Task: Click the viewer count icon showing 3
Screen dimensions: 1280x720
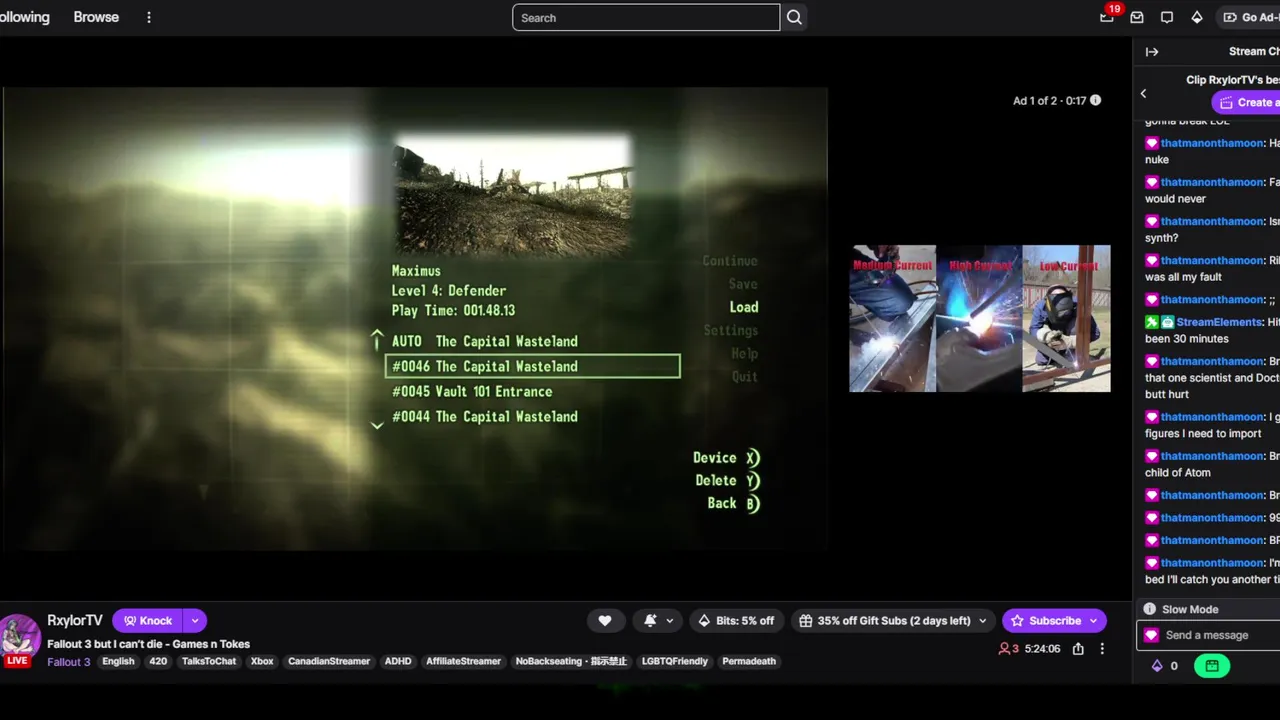Action: [x=1004, y=649]
